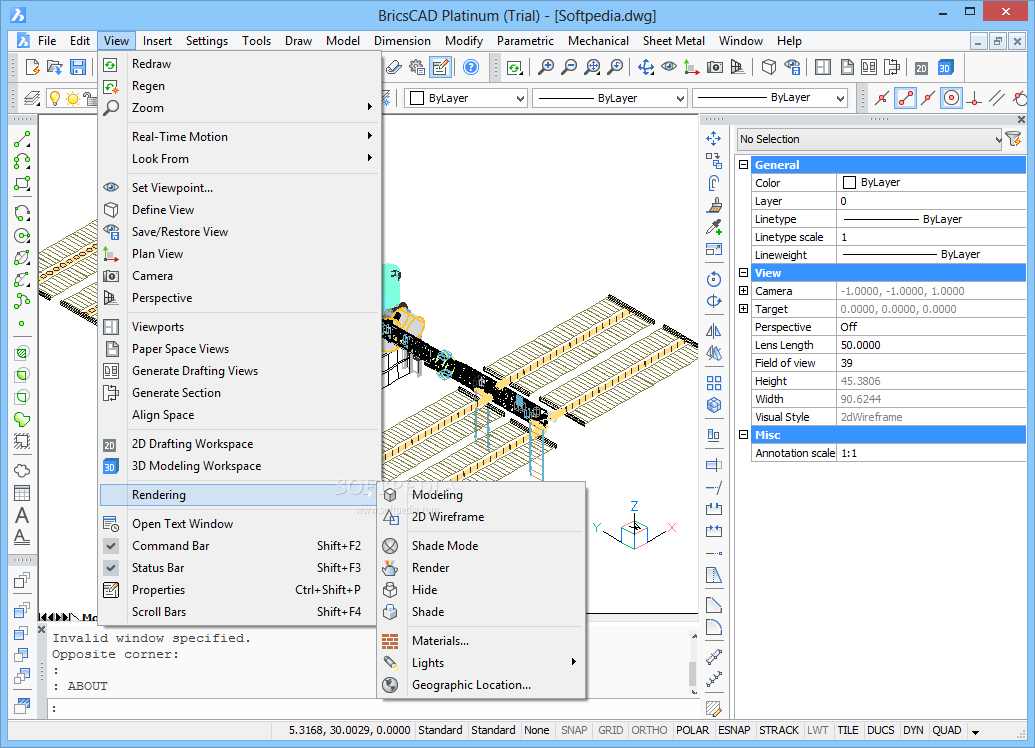Click the Render icon in Rendering submenu
The width and height of the screenshot is (1035, 748).
coord(390,568)
